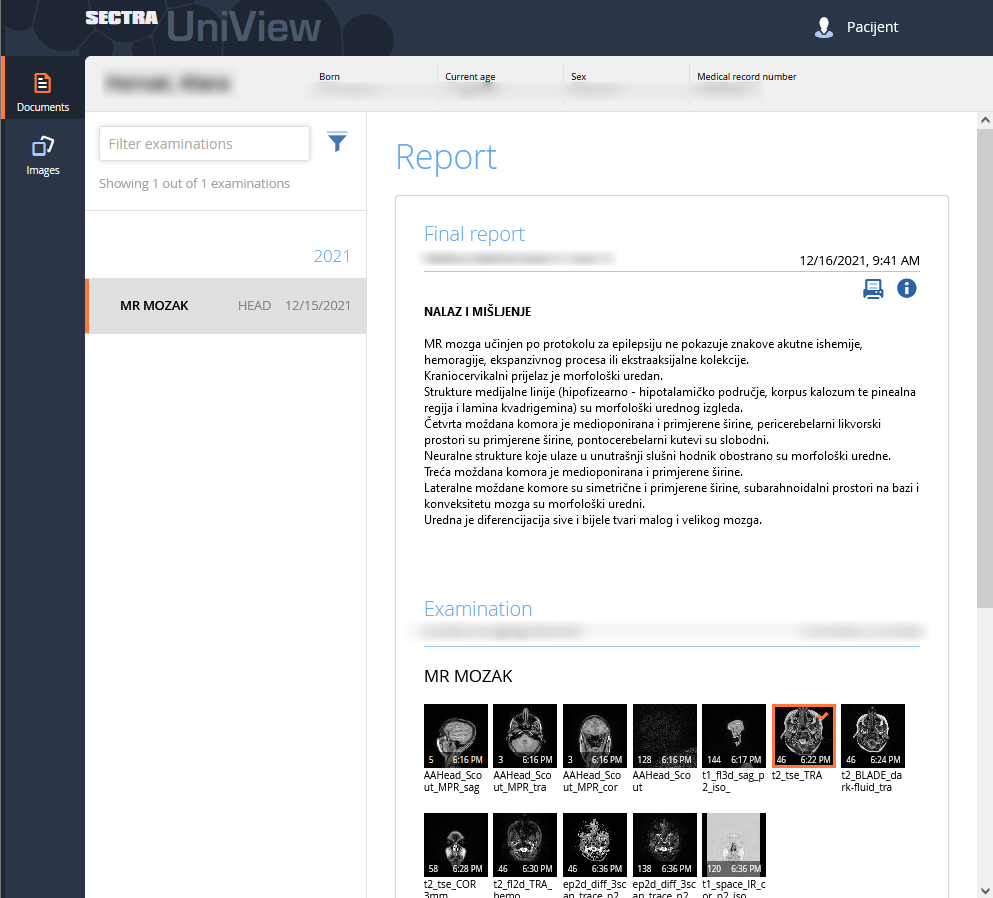The width and height of the screenshot is (993, 898).
Task: Open AAHead_Scout_MPR_tra series thumbnail
Action: point(525,736)
